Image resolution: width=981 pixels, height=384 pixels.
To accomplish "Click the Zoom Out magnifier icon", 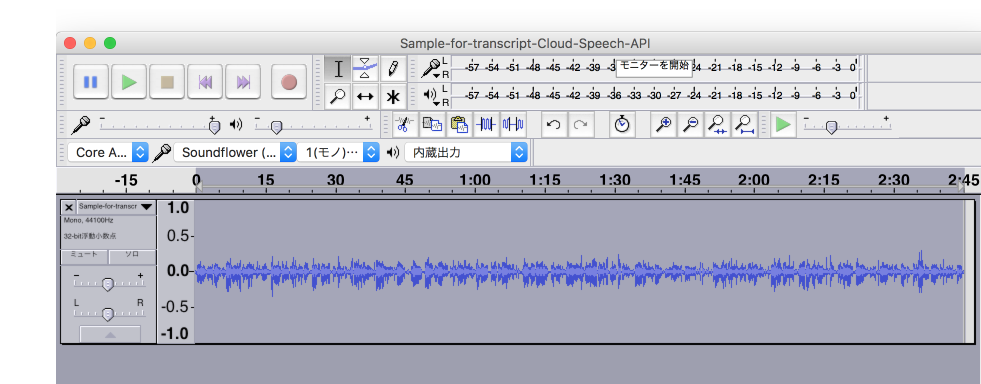I will pyautogui.click(x=690, y=124).
